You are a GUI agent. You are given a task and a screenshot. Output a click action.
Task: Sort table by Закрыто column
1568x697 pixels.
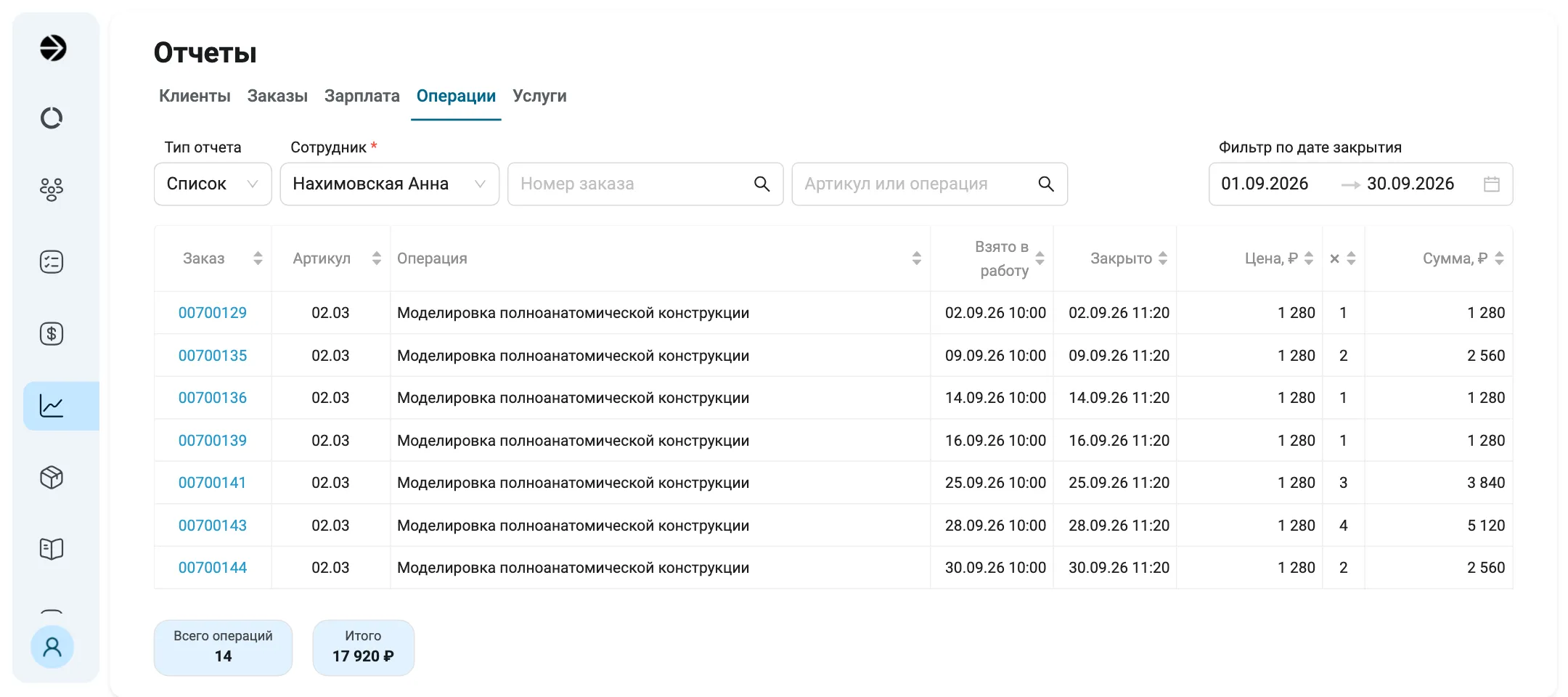pyautogui.click(x=1163, y=258)
